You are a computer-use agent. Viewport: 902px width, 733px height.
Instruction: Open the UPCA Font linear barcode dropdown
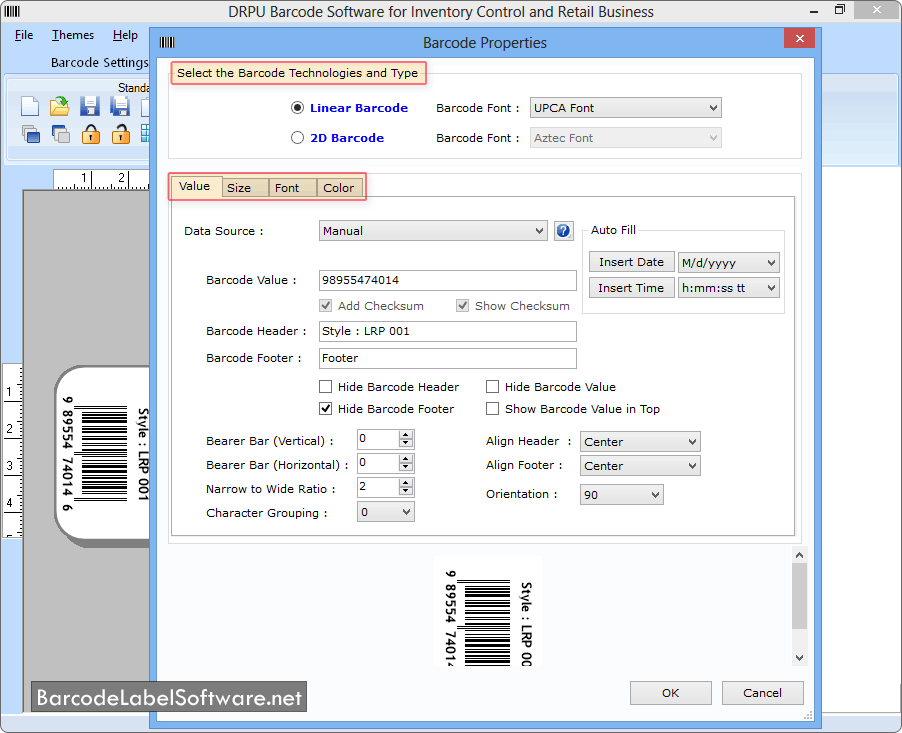(625, 108)
